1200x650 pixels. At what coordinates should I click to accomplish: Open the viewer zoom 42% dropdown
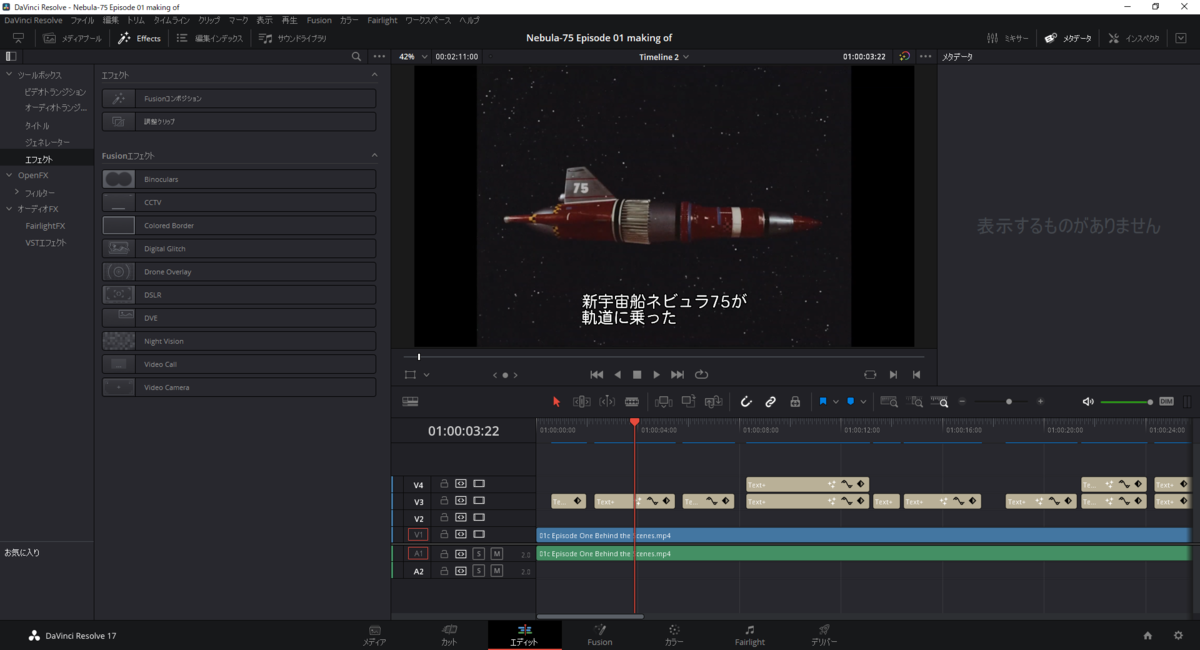pyautogui.click(x=411, y=57)
